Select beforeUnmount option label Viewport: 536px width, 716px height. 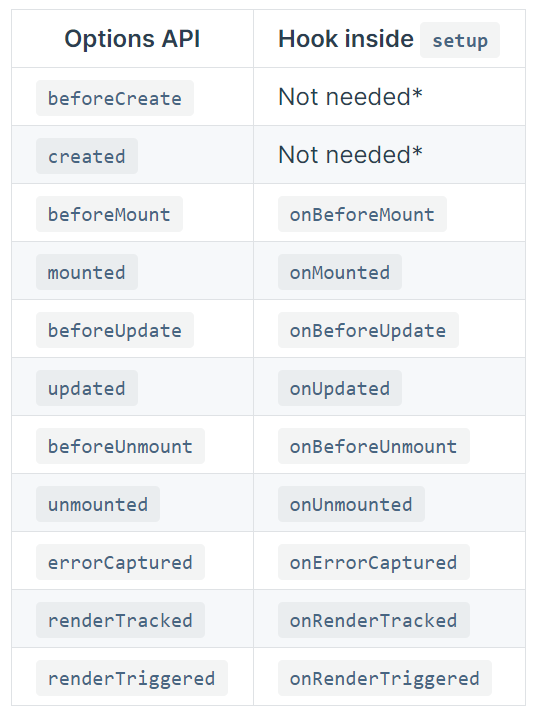(x=120, y=446)
